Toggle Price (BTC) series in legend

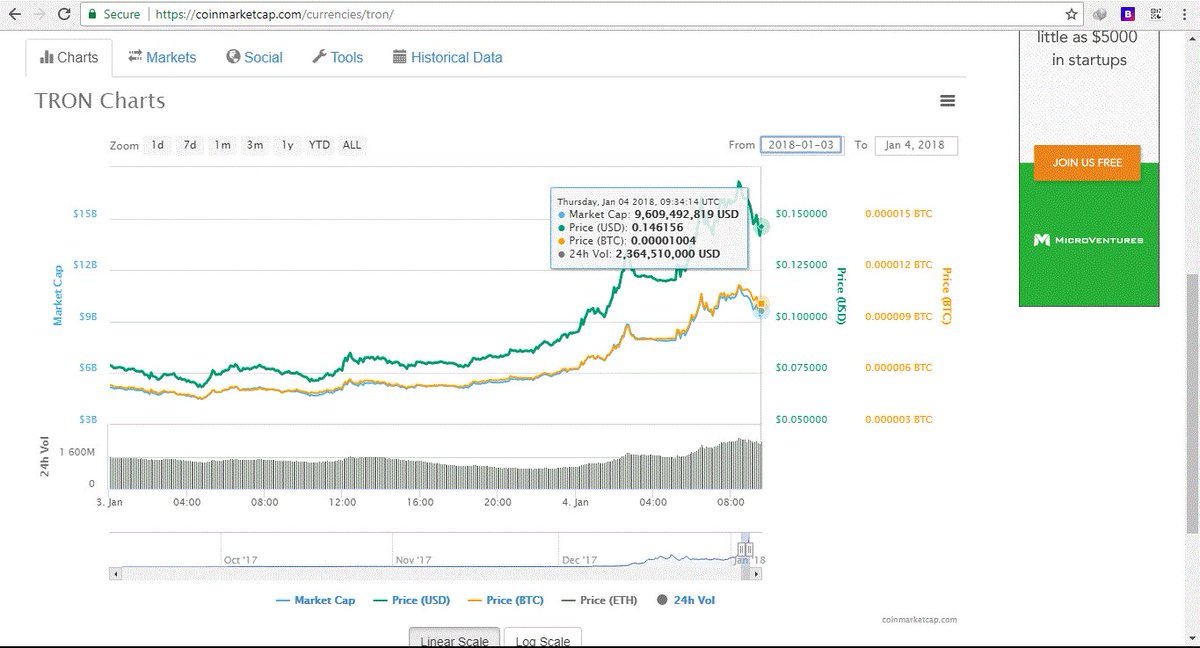click(505, 600)
